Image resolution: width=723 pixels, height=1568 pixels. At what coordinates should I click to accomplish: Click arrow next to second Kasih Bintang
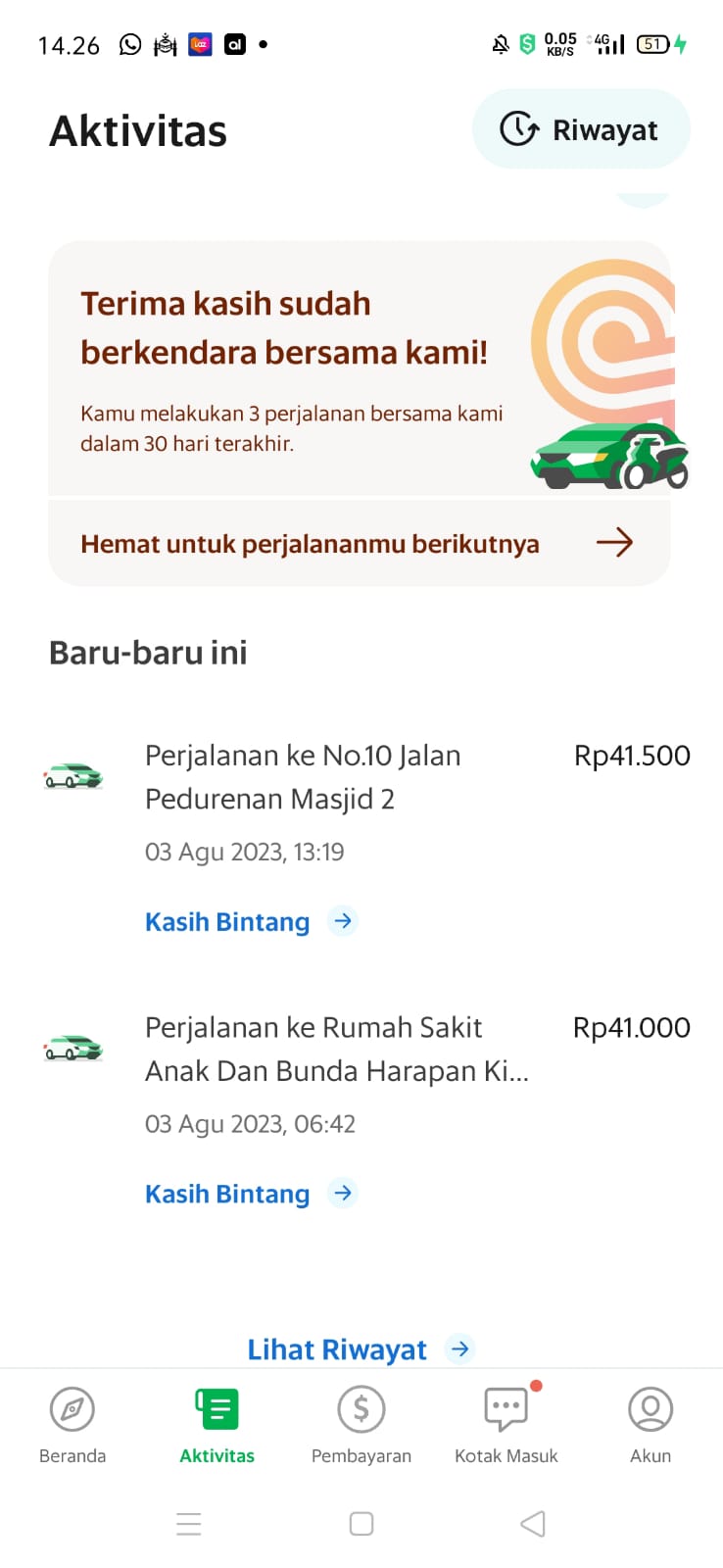[x=343, y=1194]
